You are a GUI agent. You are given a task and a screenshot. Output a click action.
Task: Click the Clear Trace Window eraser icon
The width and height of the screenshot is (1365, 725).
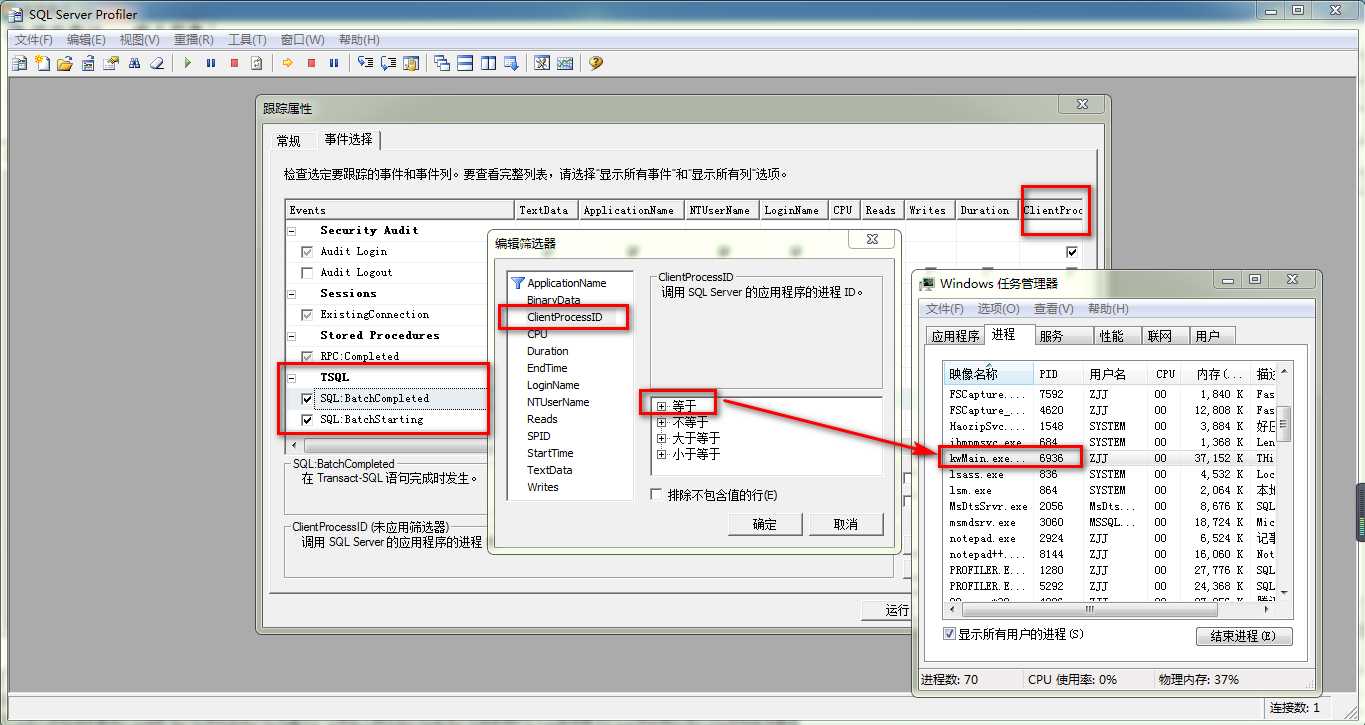click(x=157, y=63)
